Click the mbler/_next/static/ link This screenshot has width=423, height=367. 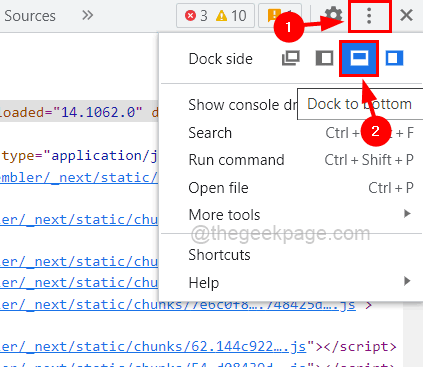click(x=79, y=178)
